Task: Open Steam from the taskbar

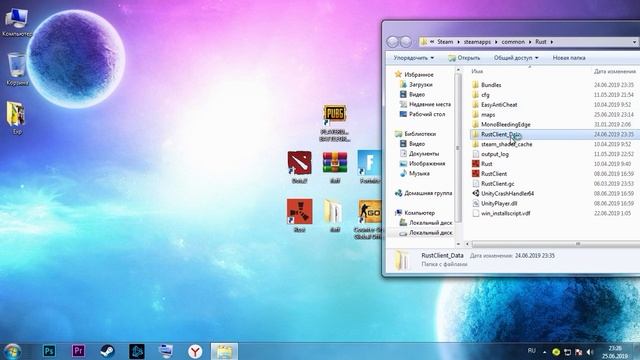Action: 107,351
